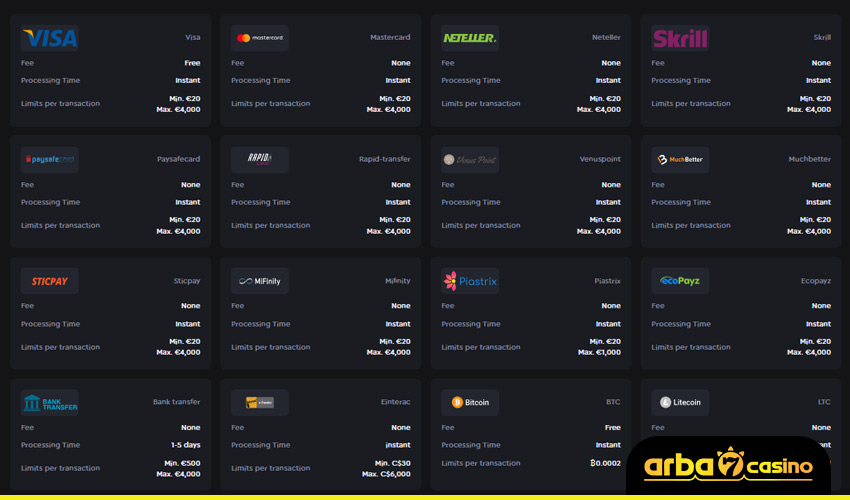Select the Bank Transfer logo
This screenshot has width=850, height=500.
(49, 402)
